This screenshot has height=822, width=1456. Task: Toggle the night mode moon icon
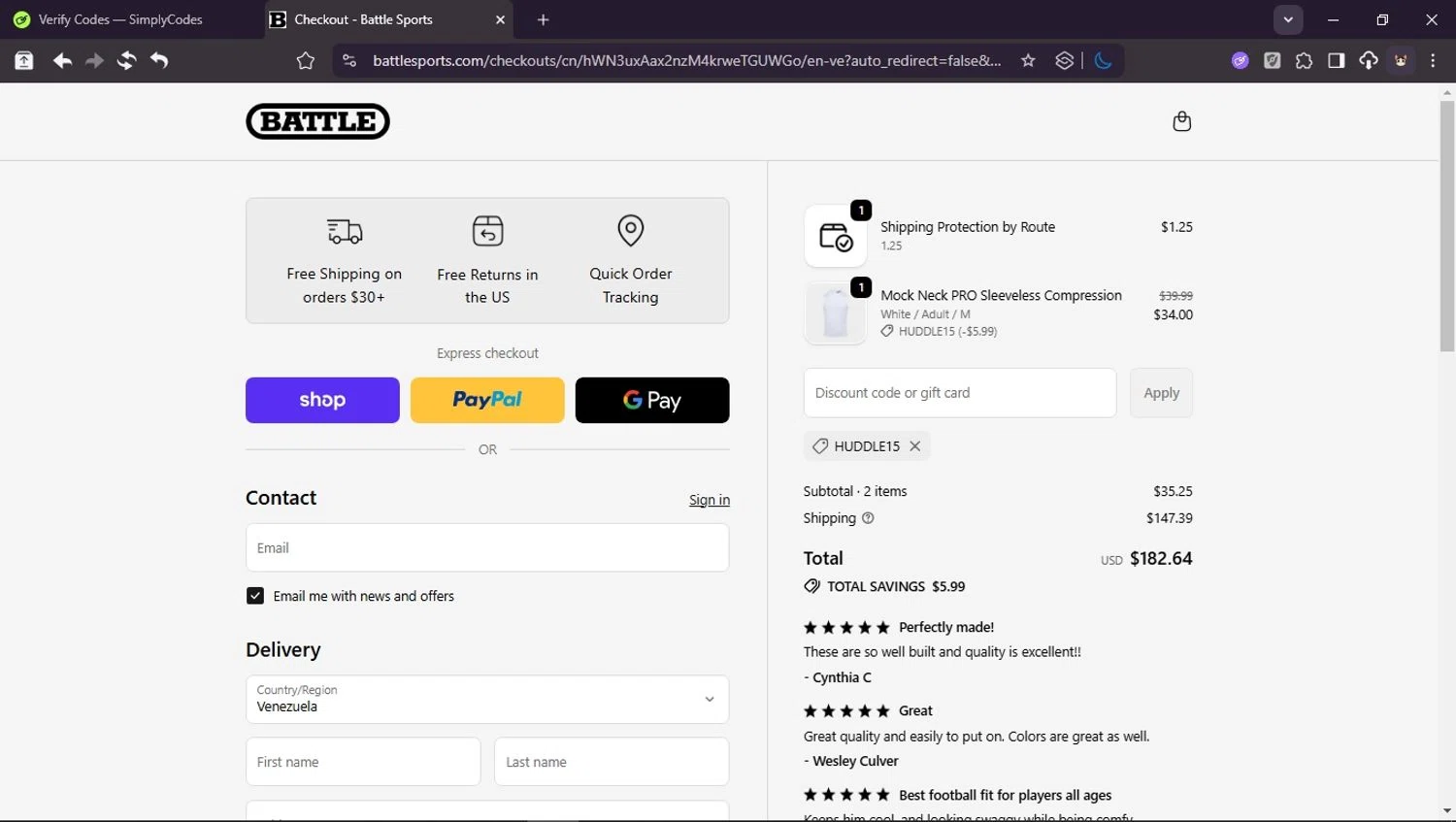(x=1103, y=61)
